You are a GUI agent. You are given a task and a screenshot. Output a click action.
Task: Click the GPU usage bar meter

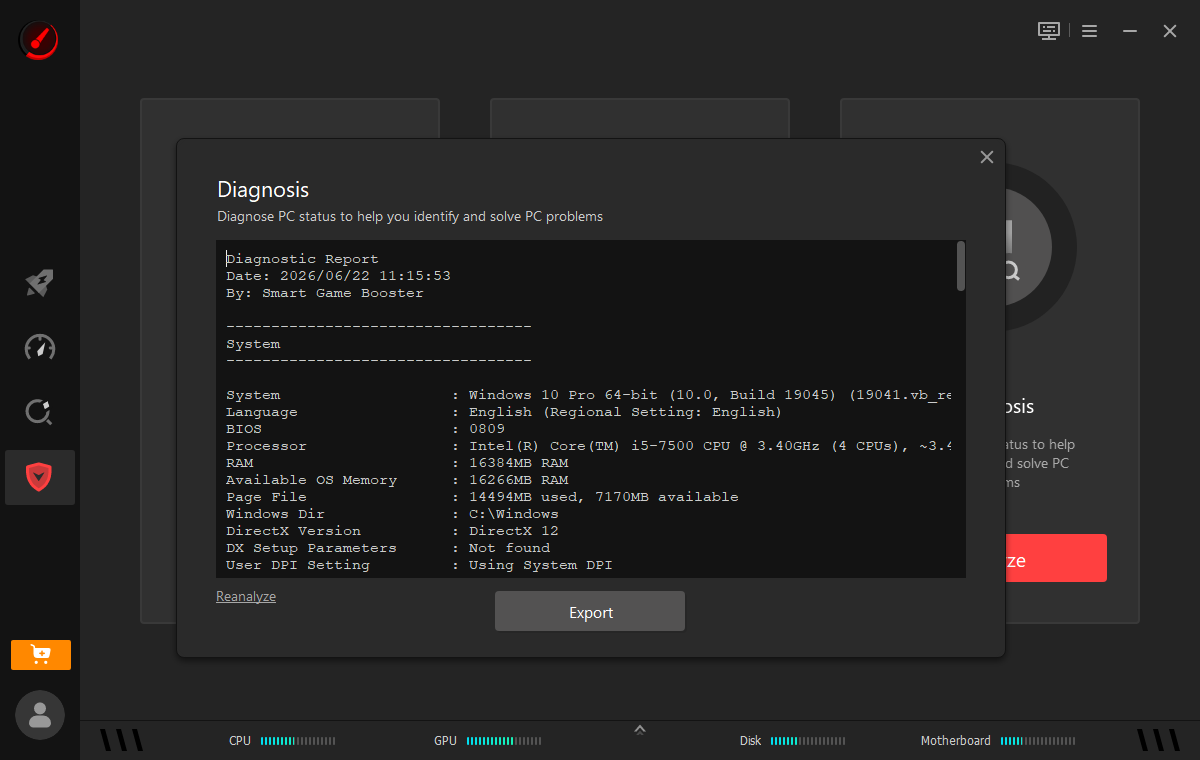(x=504, y=741)
